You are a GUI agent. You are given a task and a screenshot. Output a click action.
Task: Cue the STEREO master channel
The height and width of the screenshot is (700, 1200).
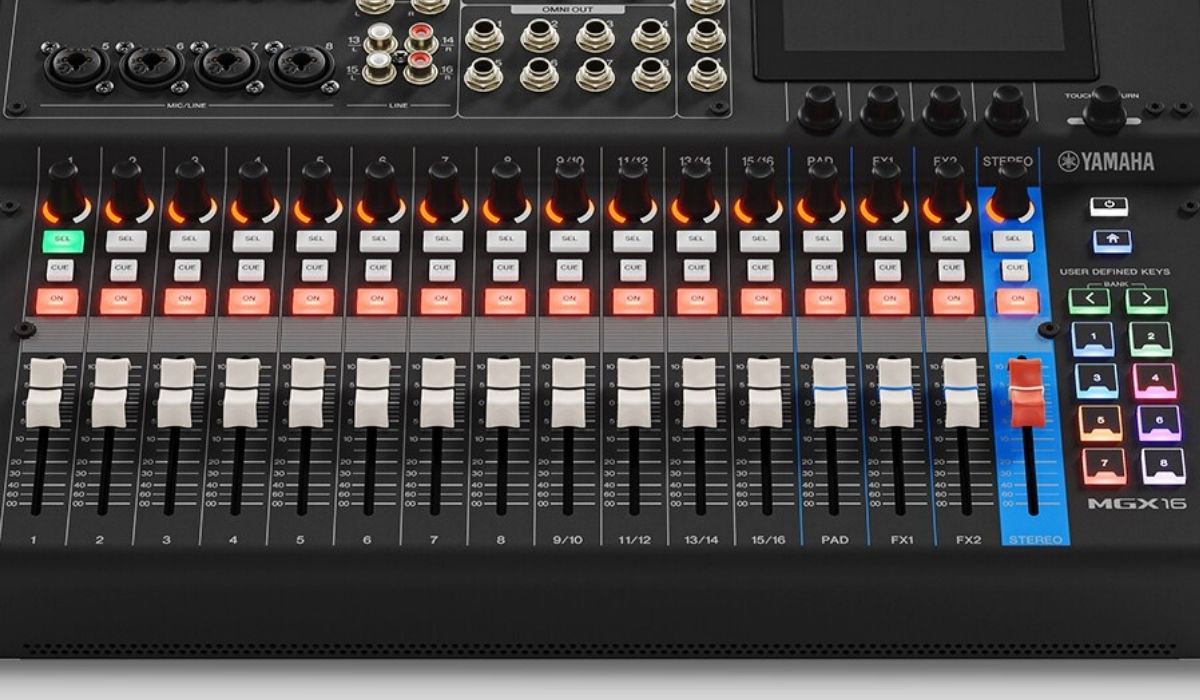click(x=1014, y=270)
